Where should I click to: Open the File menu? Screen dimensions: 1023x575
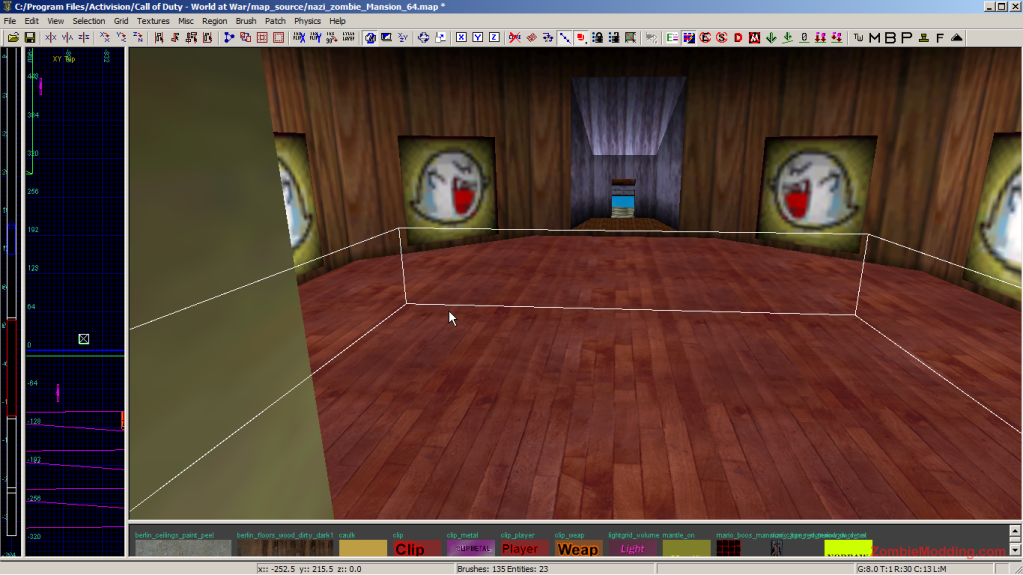tap(10, 21)
